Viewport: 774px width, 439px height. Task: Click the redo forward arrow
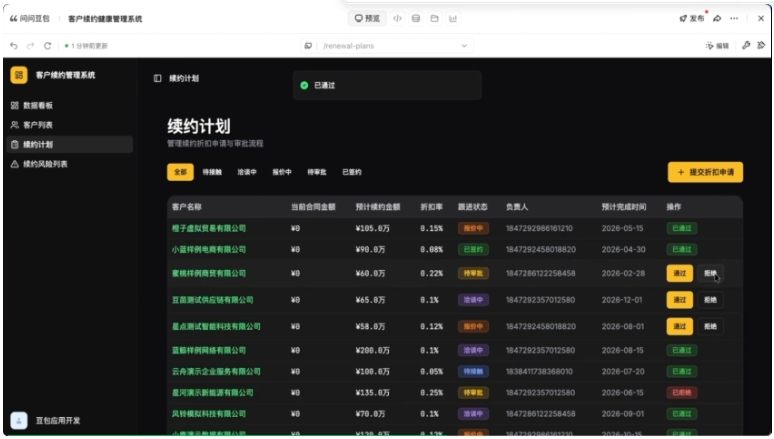31,46
